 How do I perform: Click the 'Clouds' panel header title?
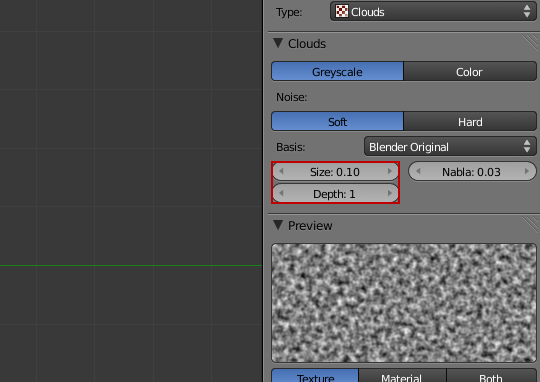click(x=307, y=44)
